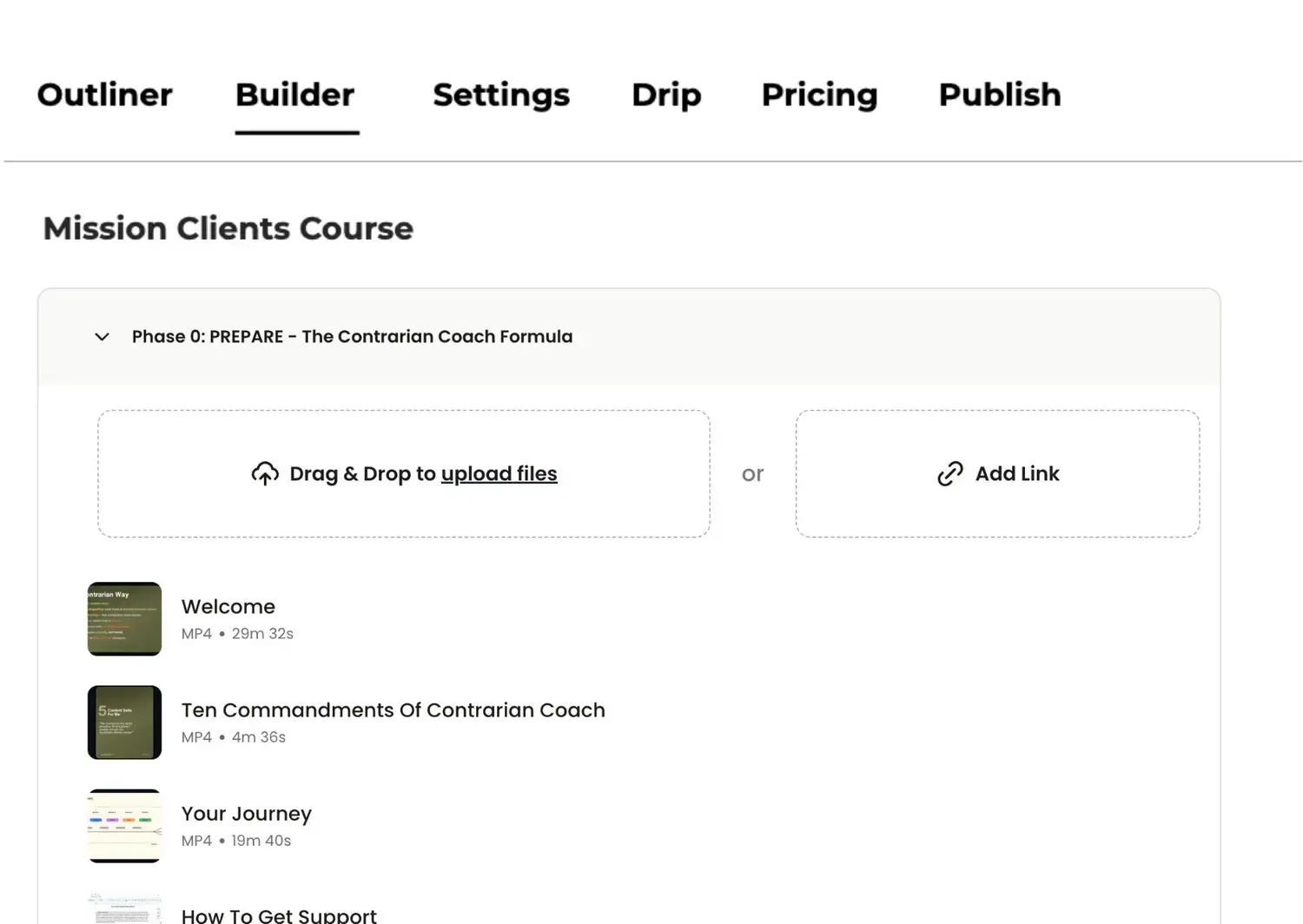Open the Your Journey lesson title

246,814
